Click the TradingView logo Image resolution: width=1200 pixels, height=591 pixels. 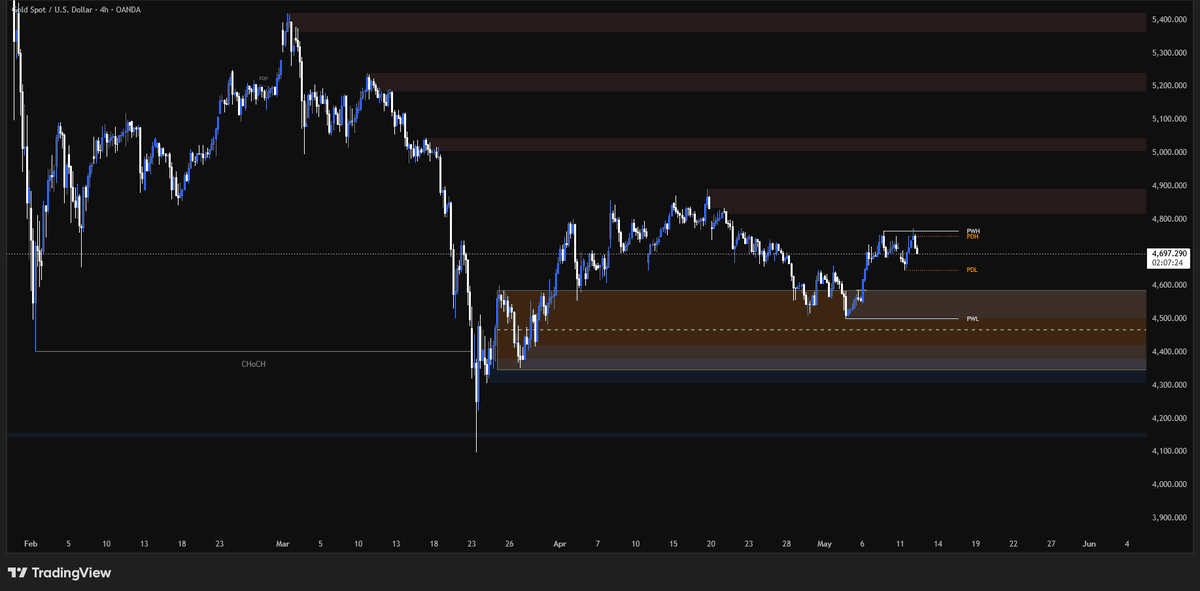(59, 573)
